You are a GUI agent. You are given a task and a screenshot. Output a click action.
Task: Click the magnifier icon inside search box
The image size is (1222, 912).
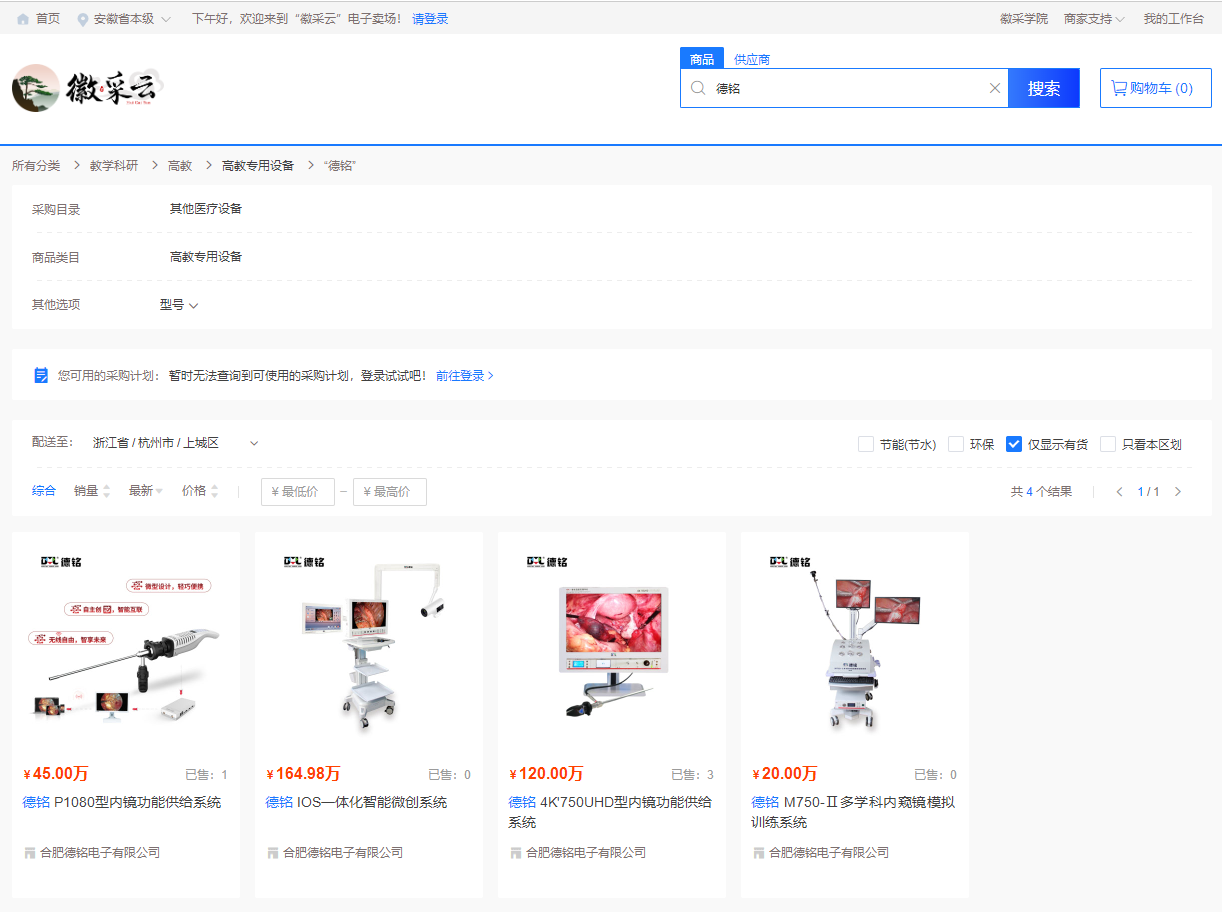(x=698, y=88)
